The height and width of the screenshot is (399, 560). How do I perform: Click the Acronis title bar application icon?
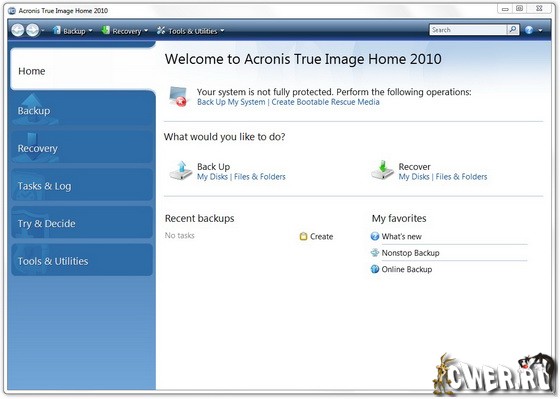tap(12, 11)
